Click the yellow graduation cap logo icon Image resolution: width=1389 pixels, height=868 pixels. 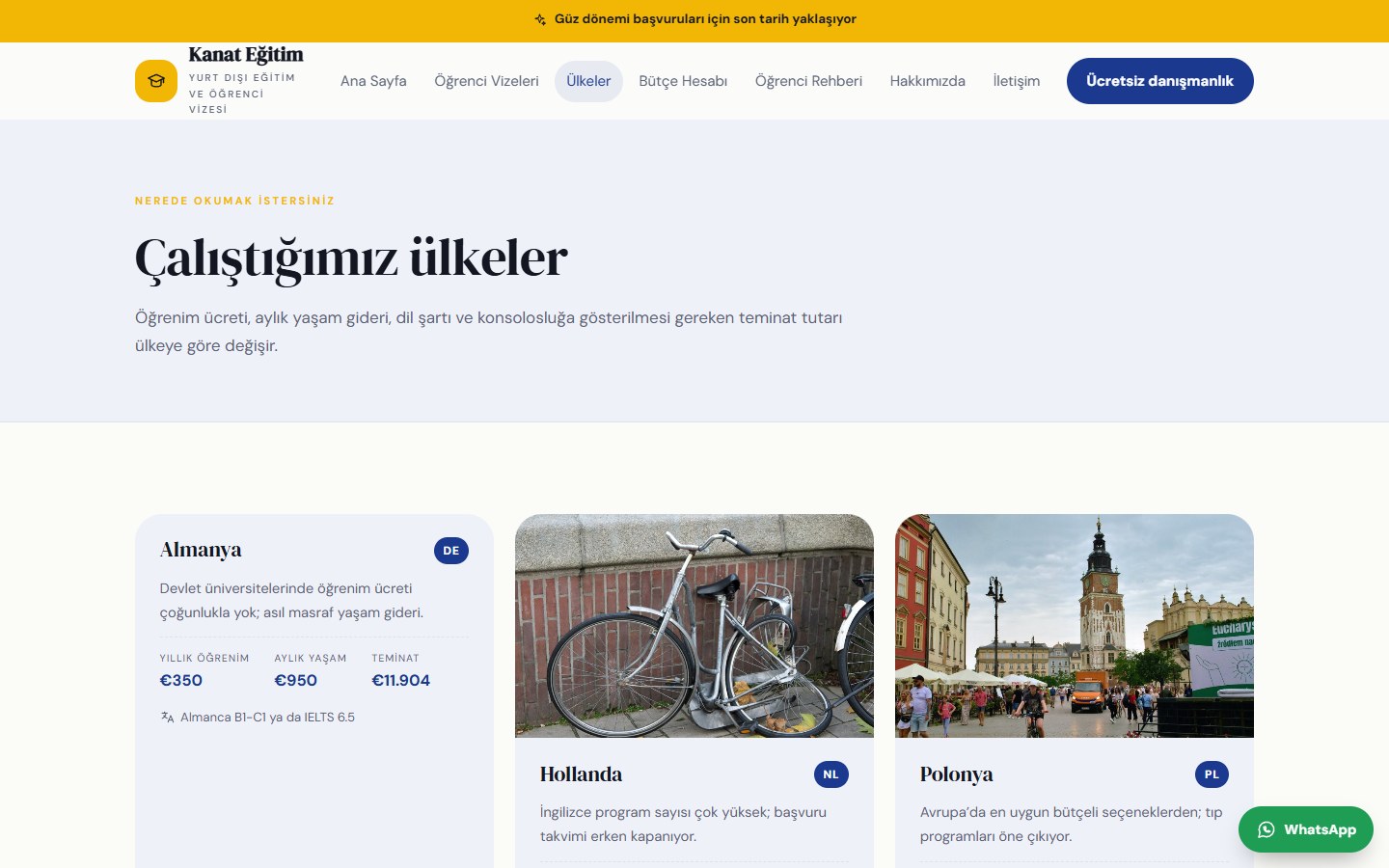[x=156, y=81]
